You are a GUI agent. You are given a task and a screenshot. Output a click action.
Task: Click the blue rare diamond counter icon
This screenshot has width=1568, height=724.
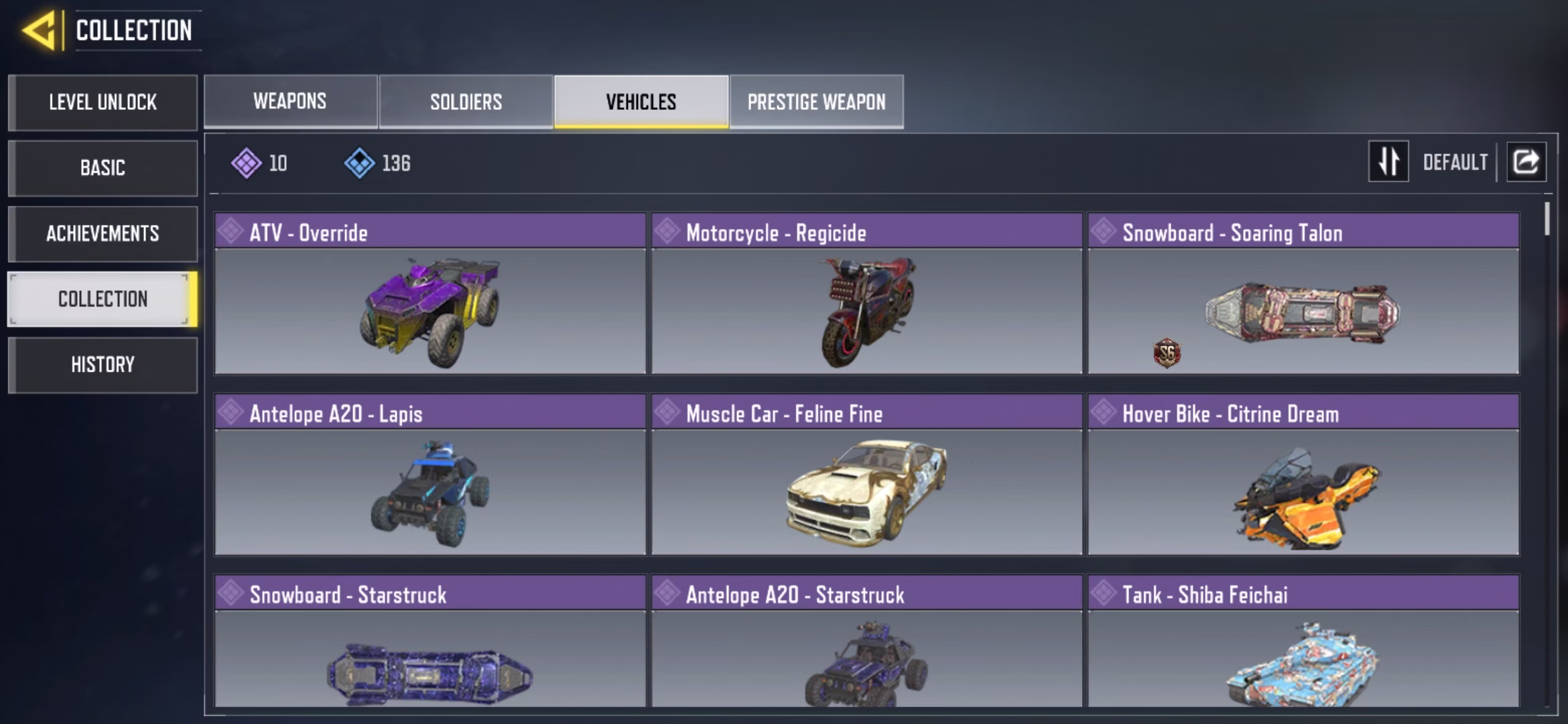pyautogui.click(x=359, y=163)
